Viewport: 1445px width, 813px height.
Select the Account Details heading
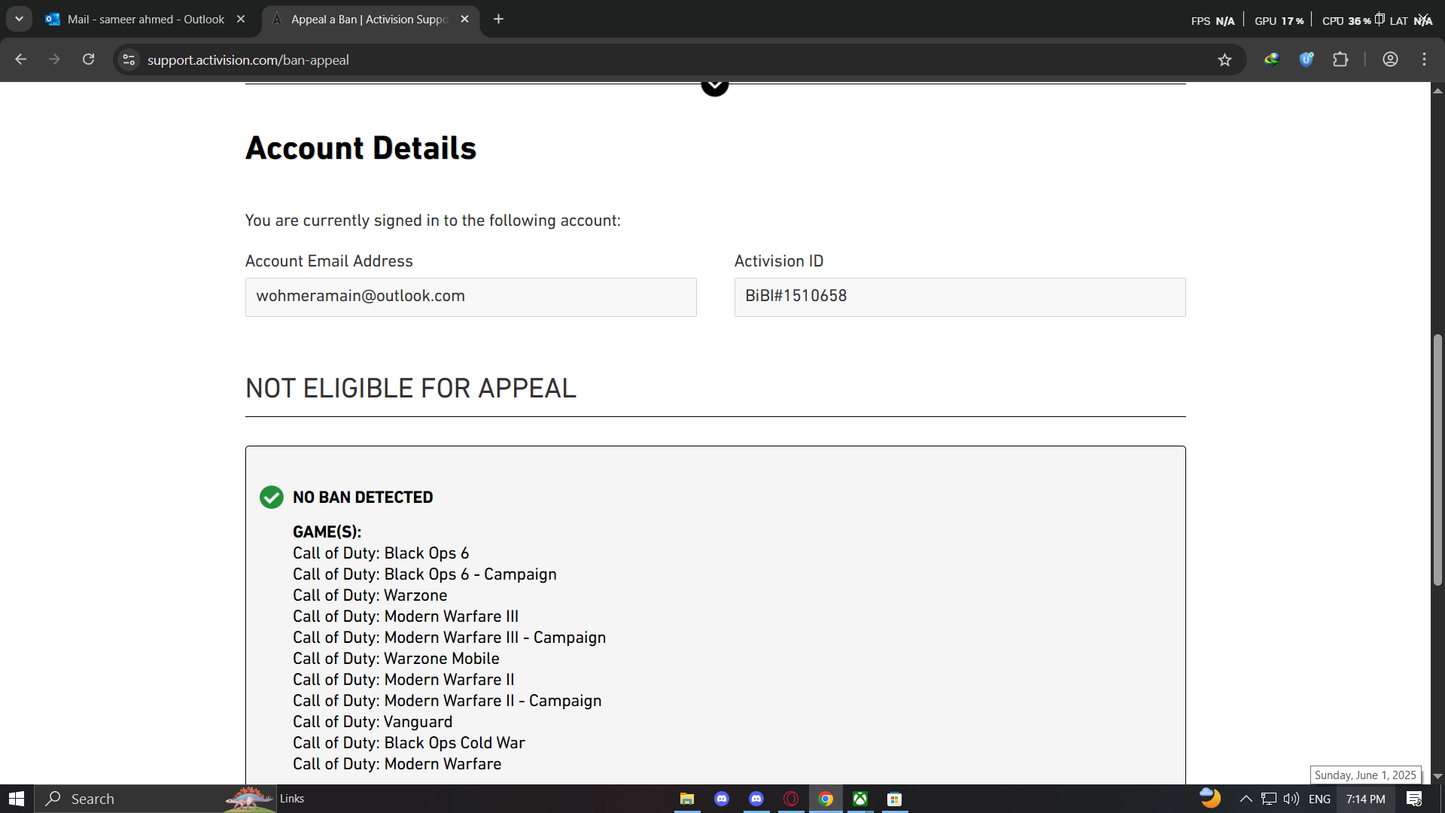[x=361, y=148]
